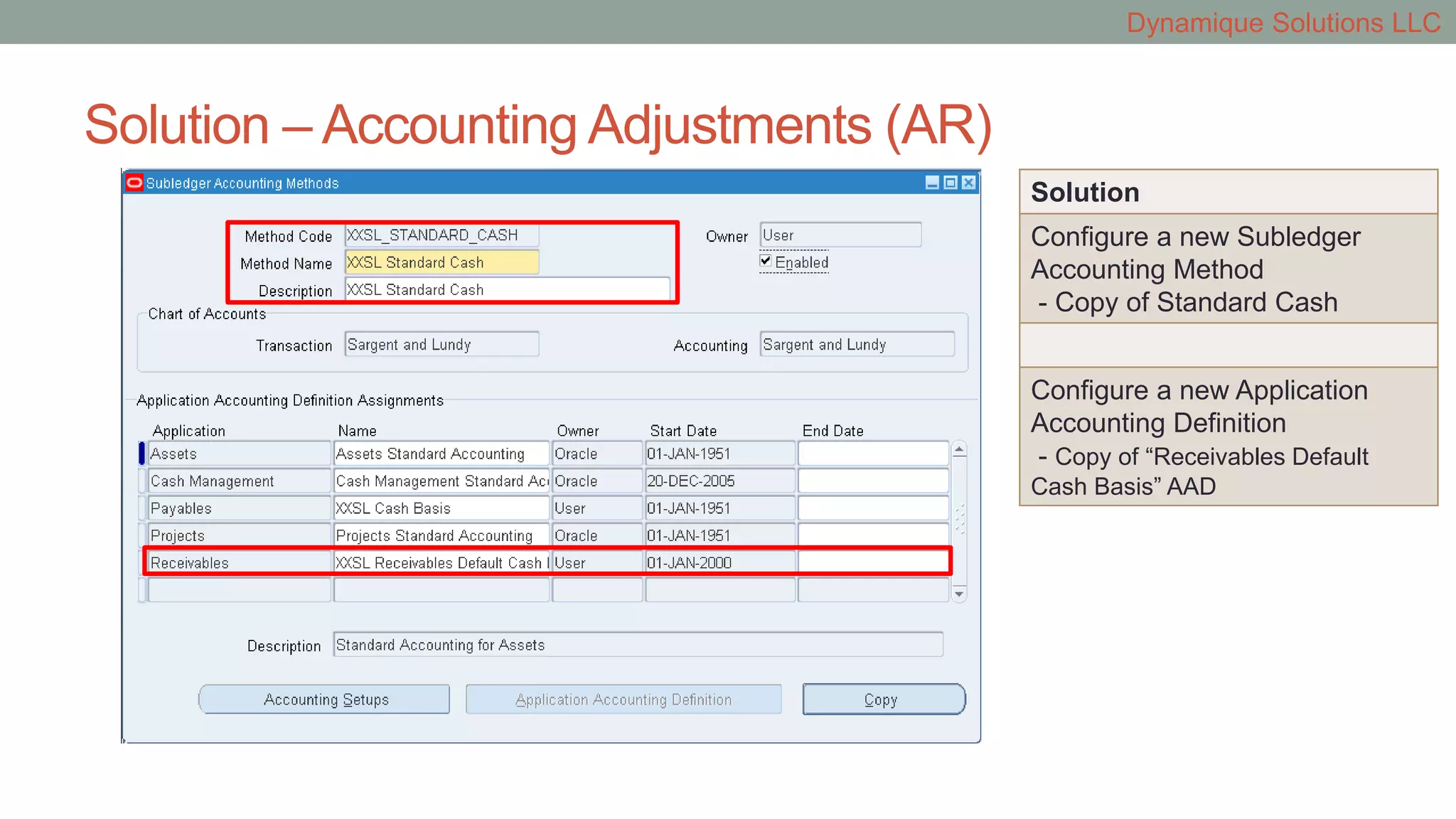This screenshot has height=819, width=1456.
Task: Close the Subledger Accounting Methods window
Action: [968, 183]
